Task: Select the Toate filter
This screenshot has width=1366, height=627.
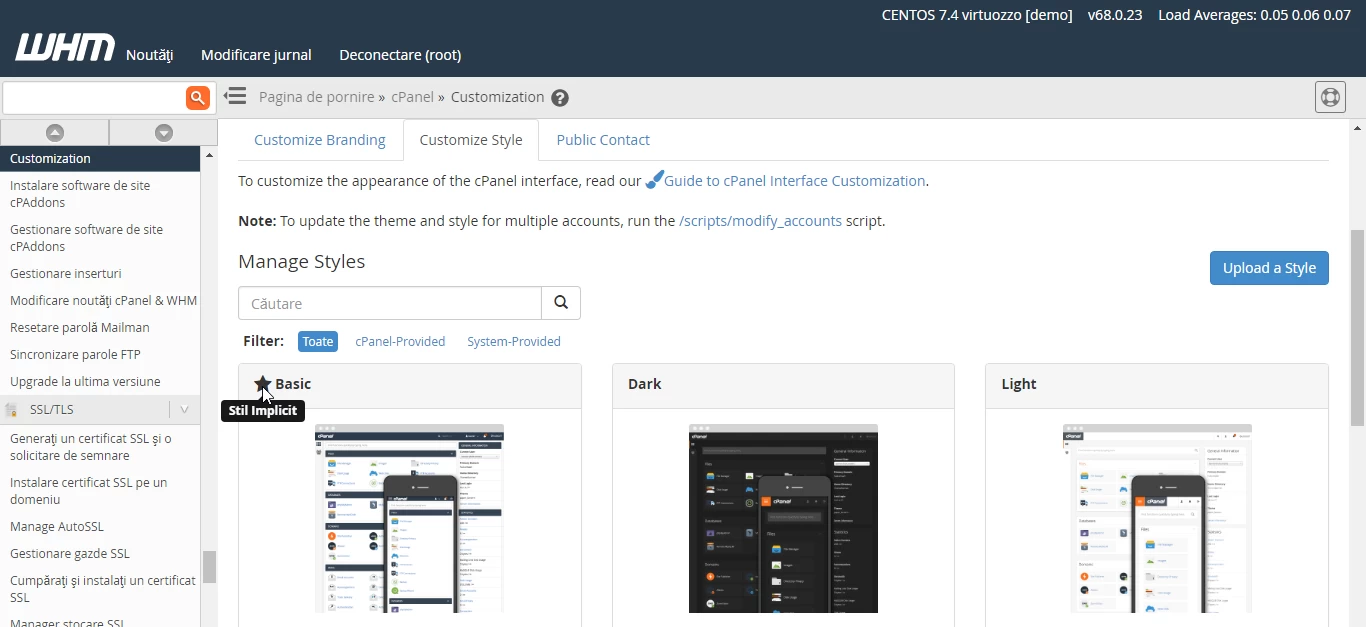Action: (317, 341)
